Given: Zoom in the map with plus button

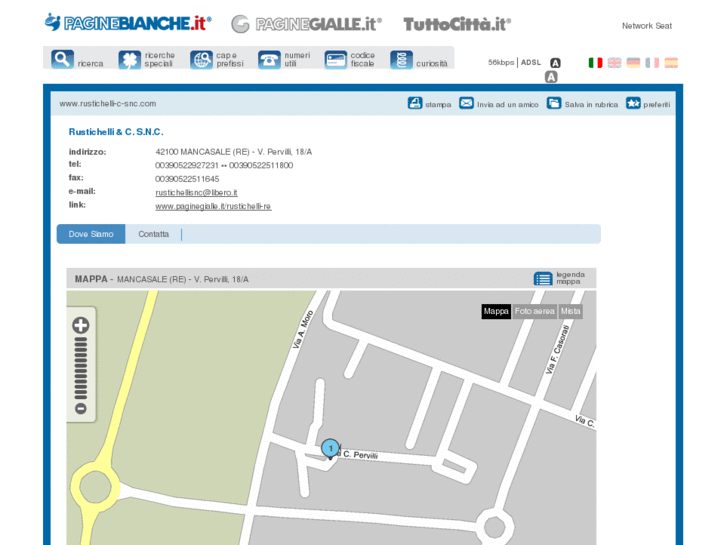Looking at the screenshot, I should pos(81,325).
